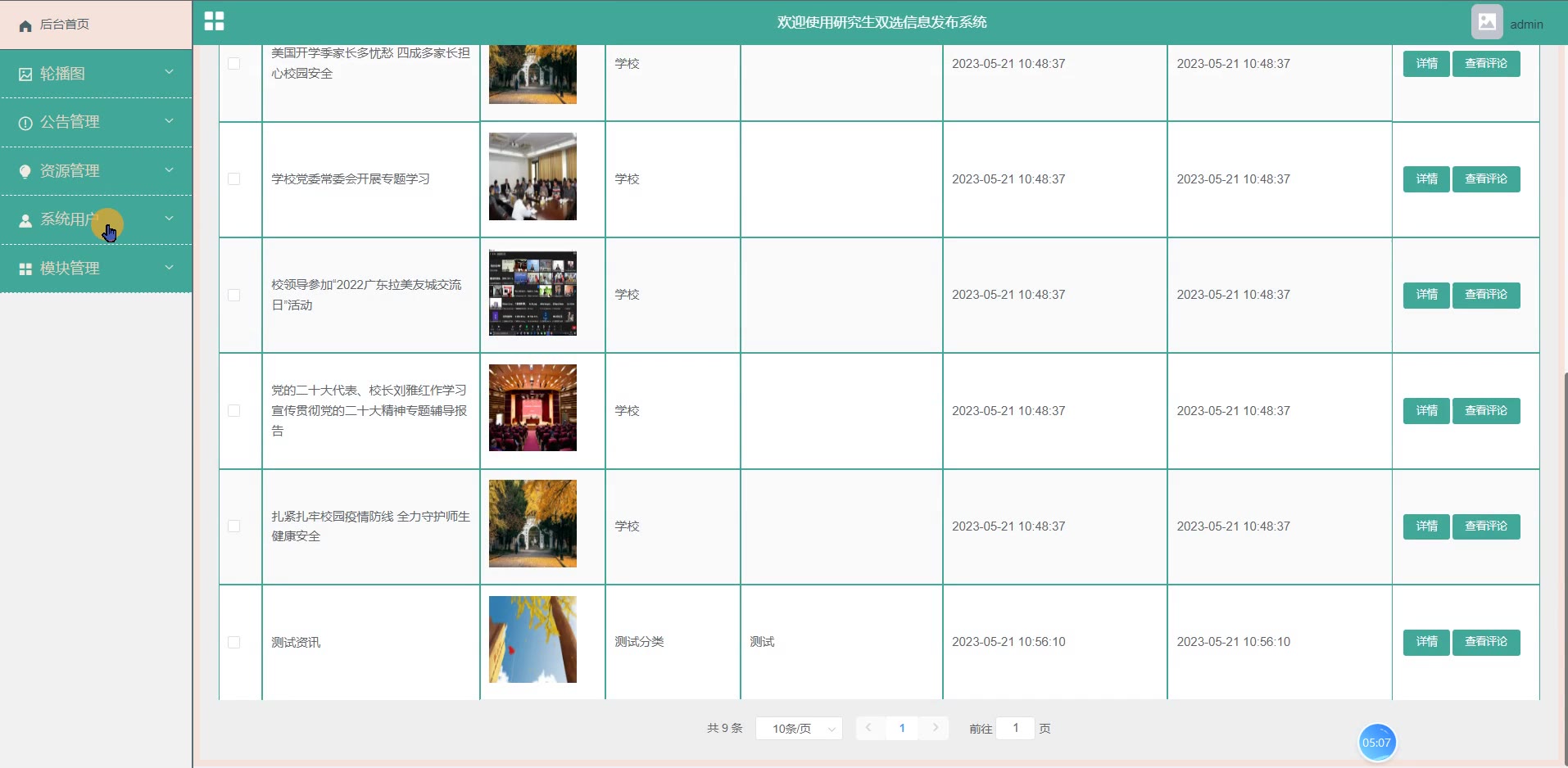Expand the 公告管理 menu chevron
Screen dimensions: 1568x768
[x=169, y=121]
